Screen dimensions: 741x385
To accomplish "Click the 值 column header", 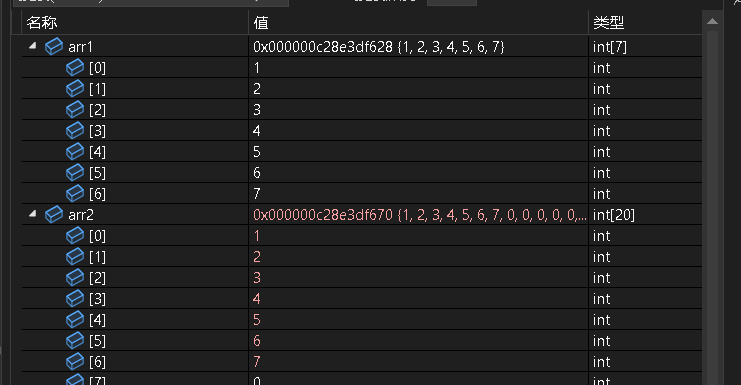I will pyautogui.click(x=418, y=23).
